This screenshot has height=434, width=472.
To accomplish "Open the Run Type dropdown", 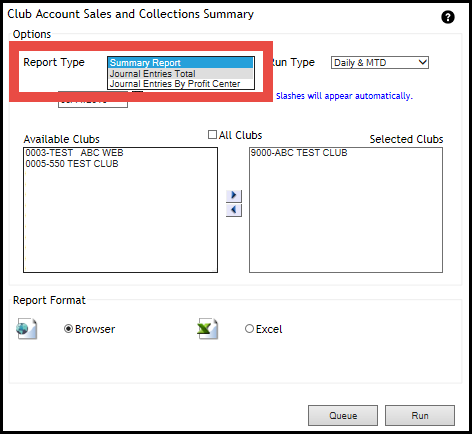I will [x=380, y=63].
